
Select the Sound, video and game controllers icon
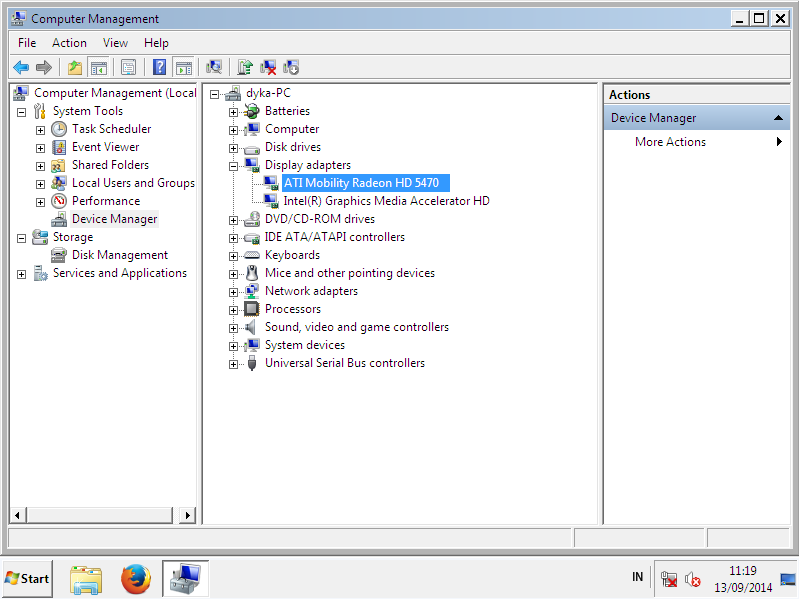coord(252,327)
